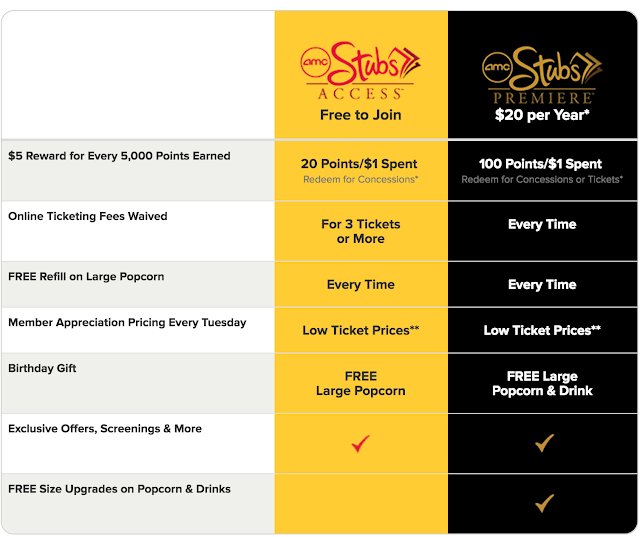Click gold checkmark for Exclusive Offers under Premiere
The height and width of the screenshot is (537, 640).
[x=544, y=443]
